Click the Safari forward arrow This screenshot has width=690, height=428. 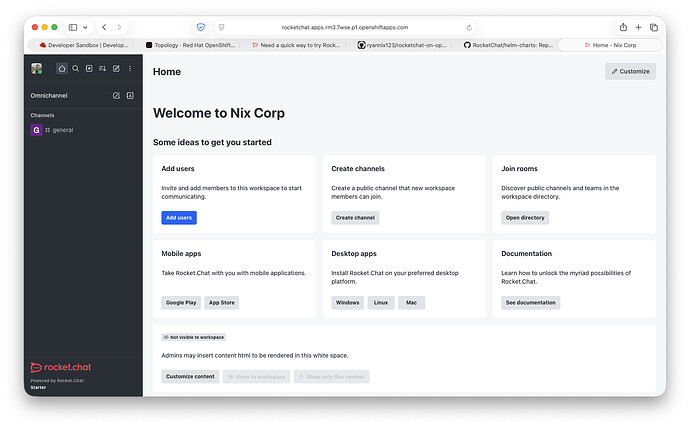point(119,27)
